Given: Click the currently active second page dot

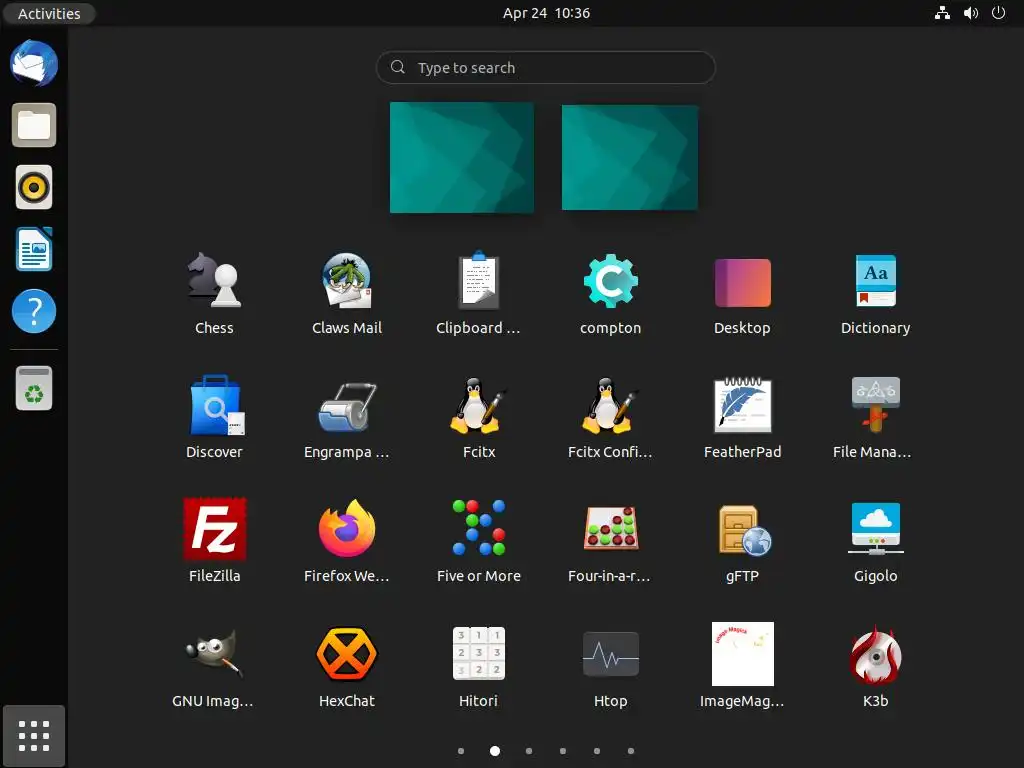Looking at the screenshot, I should pos(495,751).
